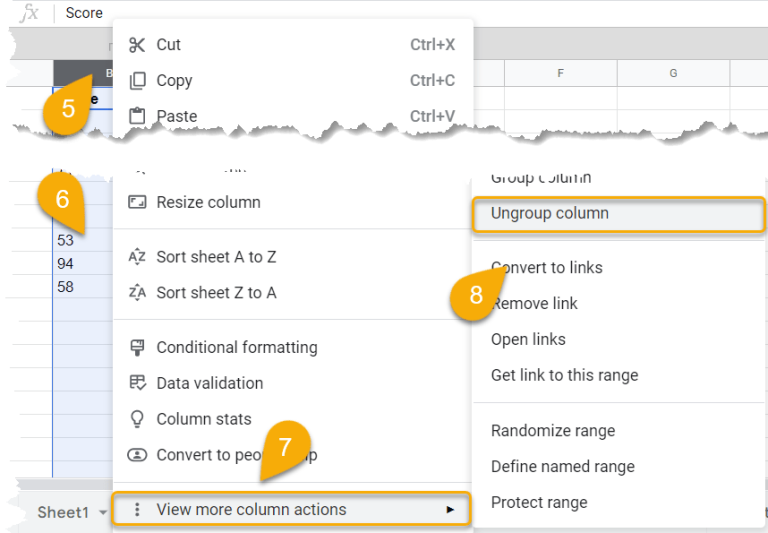
Task: Click the Column stats lightbulb icon
Action: pos(137,419)
